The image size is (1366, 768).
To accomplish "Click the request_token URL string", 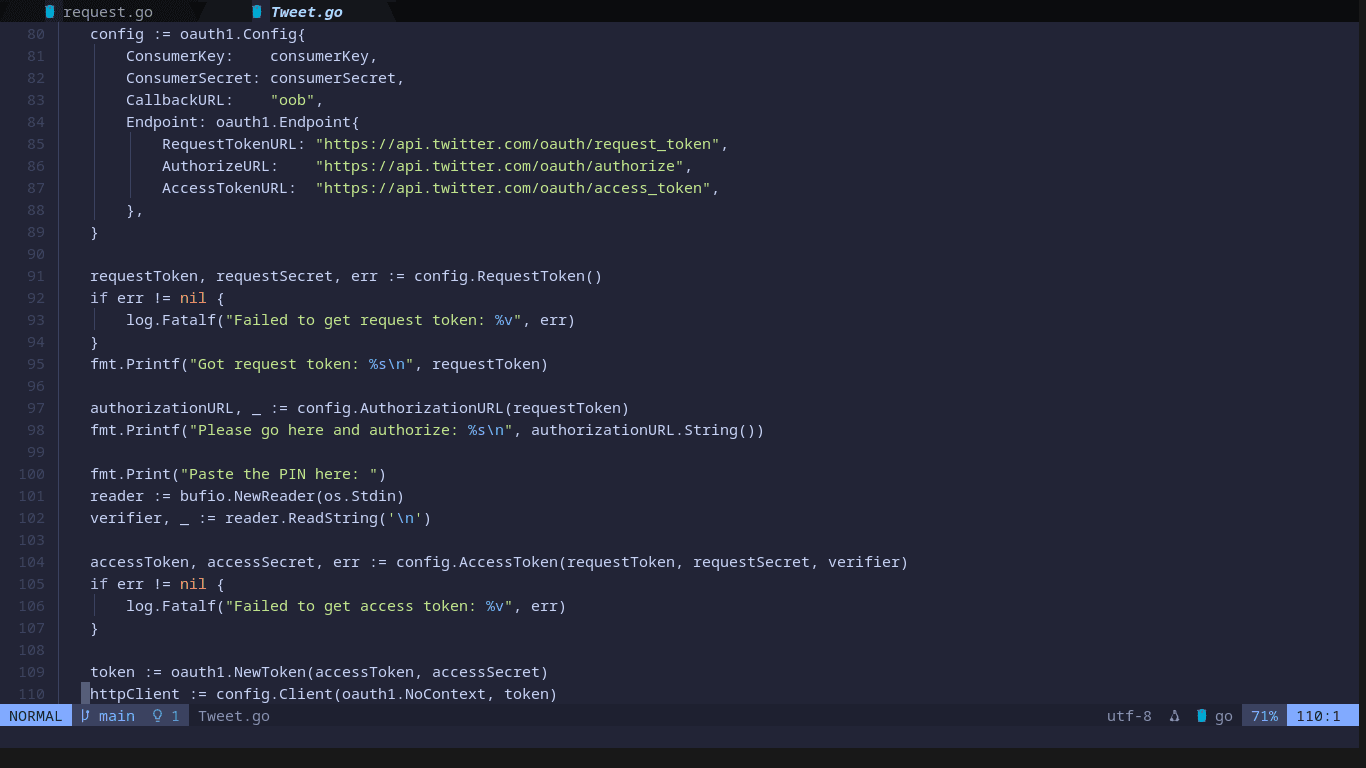I will (x=517, y=144).
